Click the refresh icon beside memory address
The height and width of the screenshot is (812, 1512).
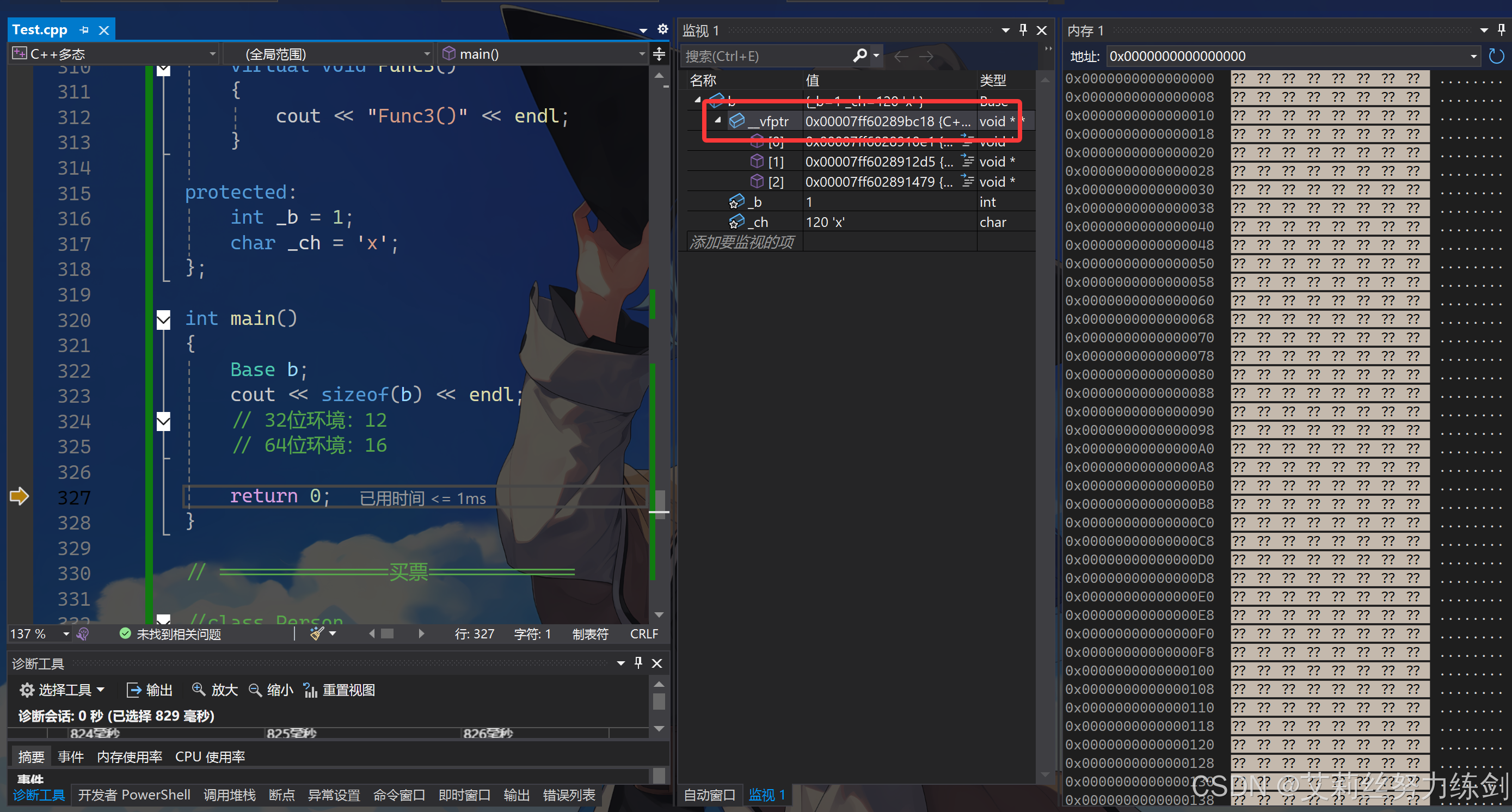click(x=1496, y=56)
